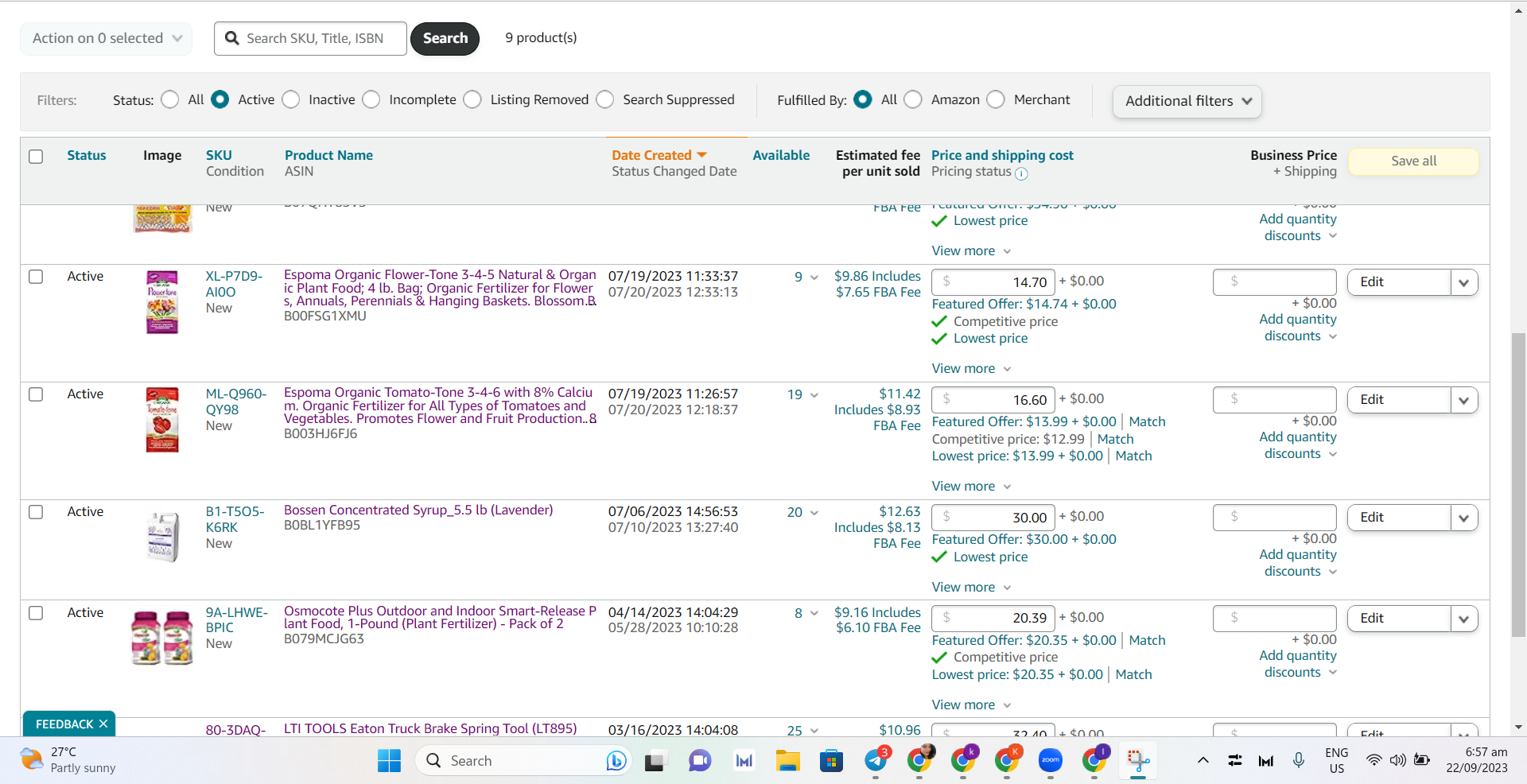
Task: Select the All status radio button
Action: tap(169, 99)
